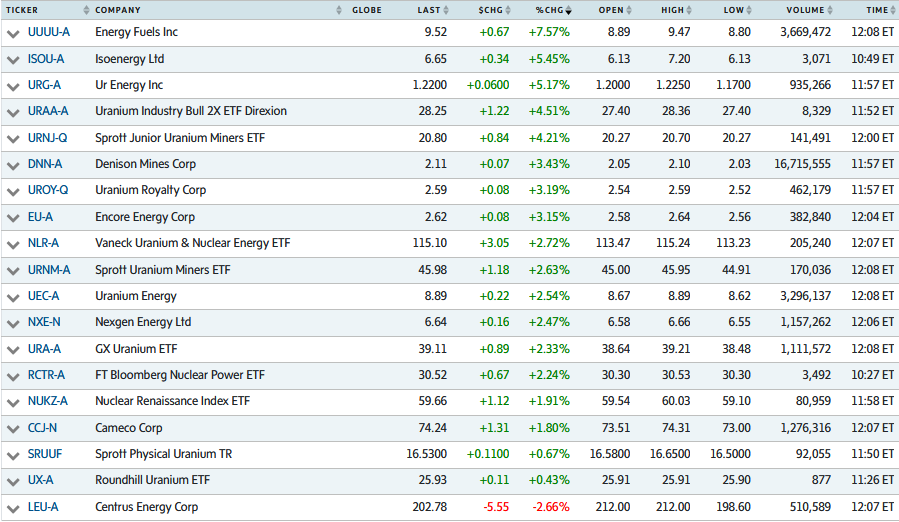Expand the DNN-A row chevron
The width and height of the screenshot is (899, 522).
[13, 166]
